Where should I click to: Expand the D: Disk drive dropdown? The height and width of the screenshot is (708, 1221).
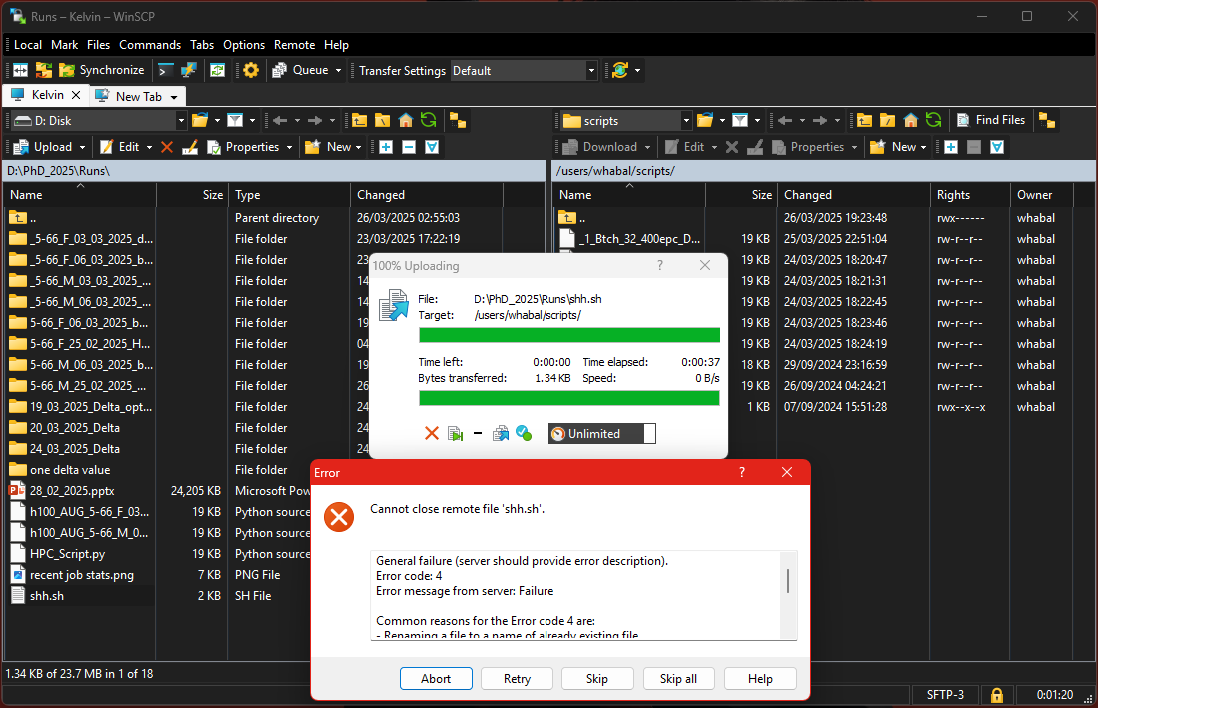181,121
